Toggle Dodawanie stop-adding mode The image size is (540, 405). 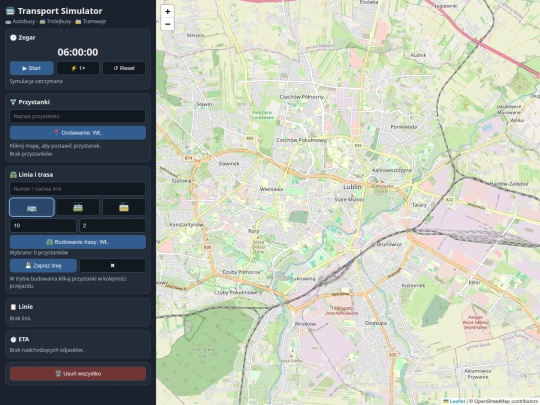click(78, 133)
